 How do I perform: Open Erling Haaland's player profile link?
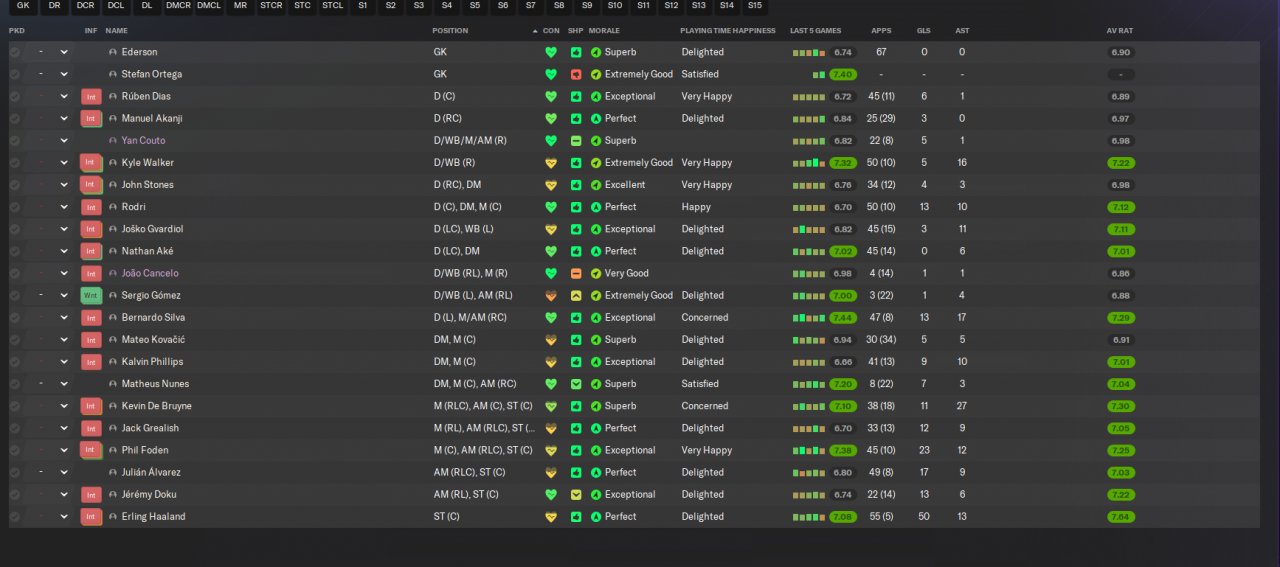point(153,516)
